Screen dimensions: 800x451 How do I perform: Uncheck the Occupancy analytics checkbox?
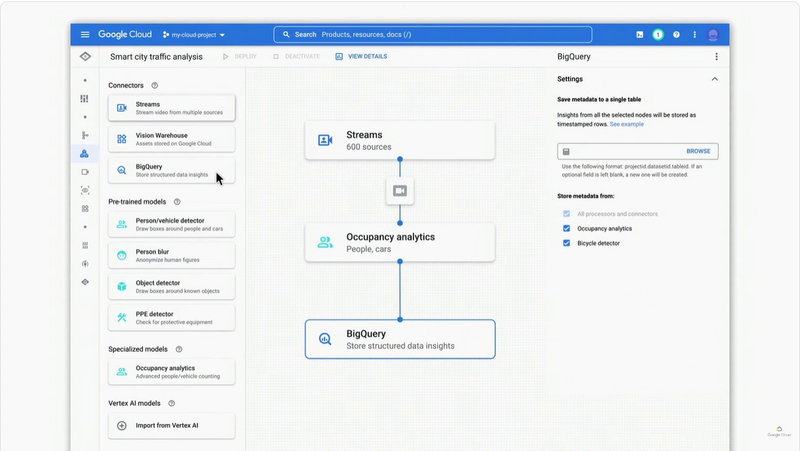[566, 229]
